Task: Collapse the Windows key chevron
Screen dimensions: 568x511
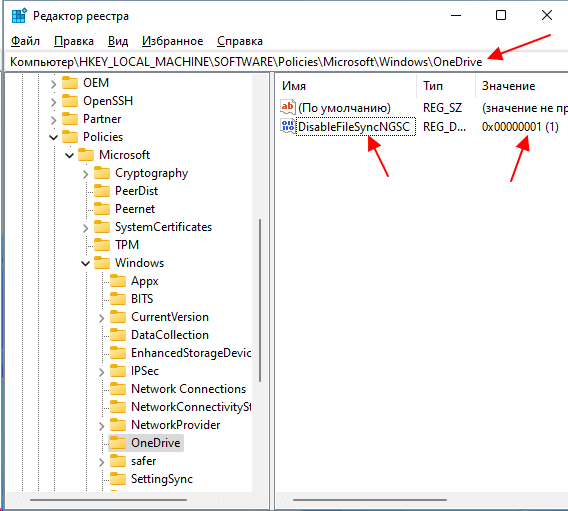Action: [x=85, y=263]
